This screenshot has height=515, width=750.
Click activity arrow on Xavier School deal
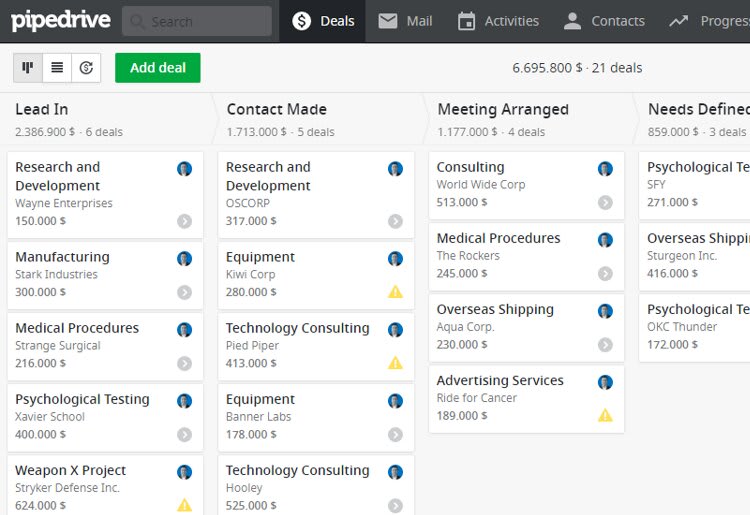point(185,435)
